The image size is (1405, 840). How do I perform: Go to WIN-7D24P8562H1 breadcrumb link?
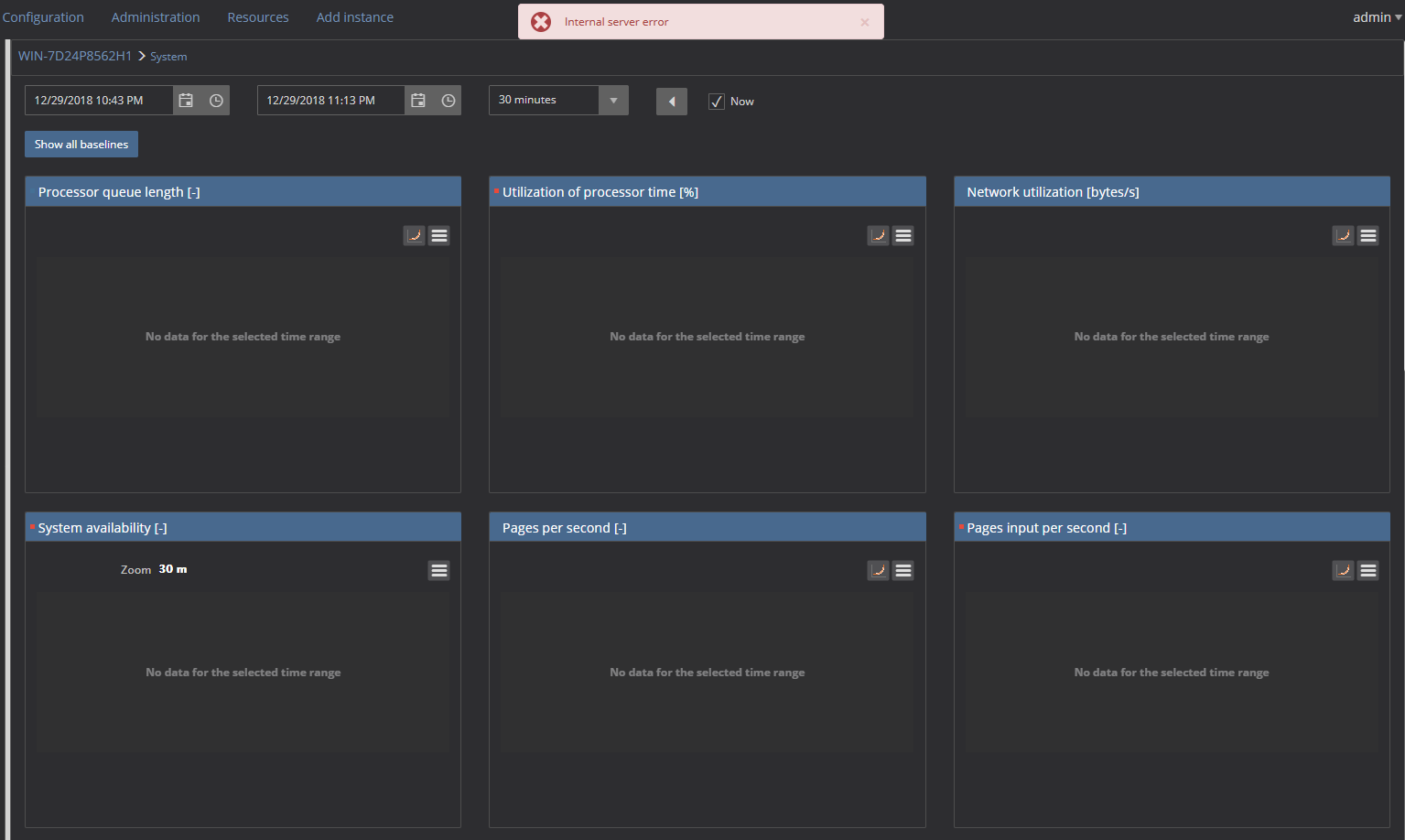point(75,56)
